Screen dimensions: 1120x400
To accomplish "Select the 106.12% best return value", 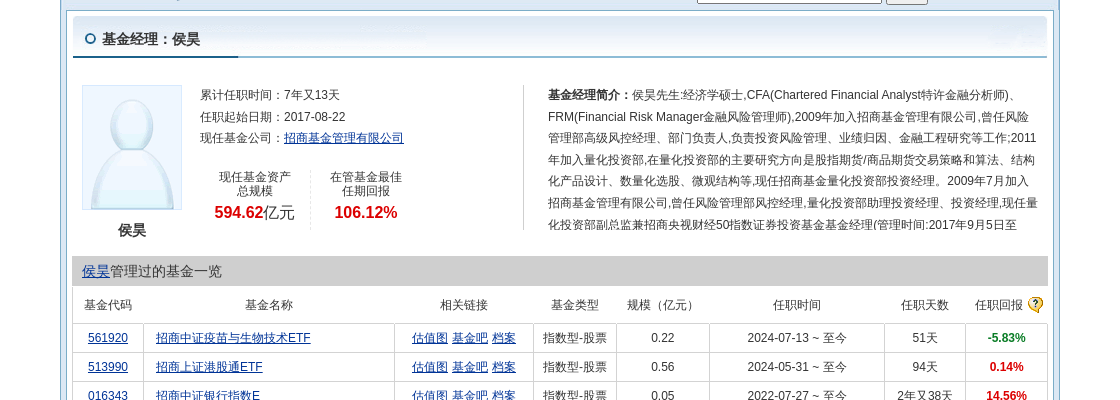I will pos(366,213).
